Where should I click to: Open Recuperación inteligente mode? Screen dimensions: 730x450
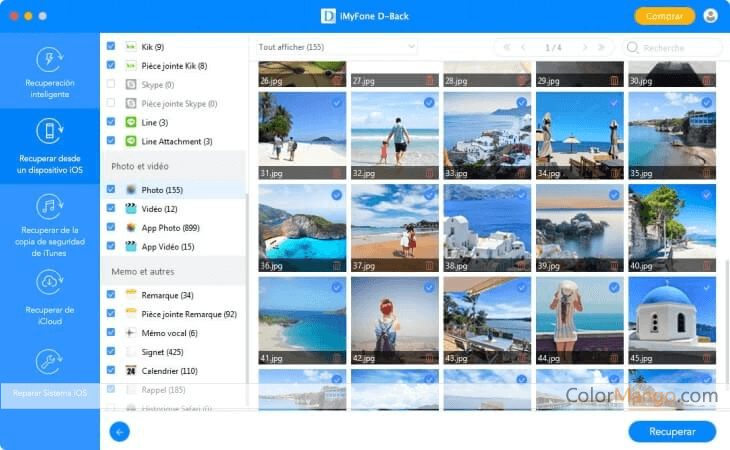coord(50,72)
